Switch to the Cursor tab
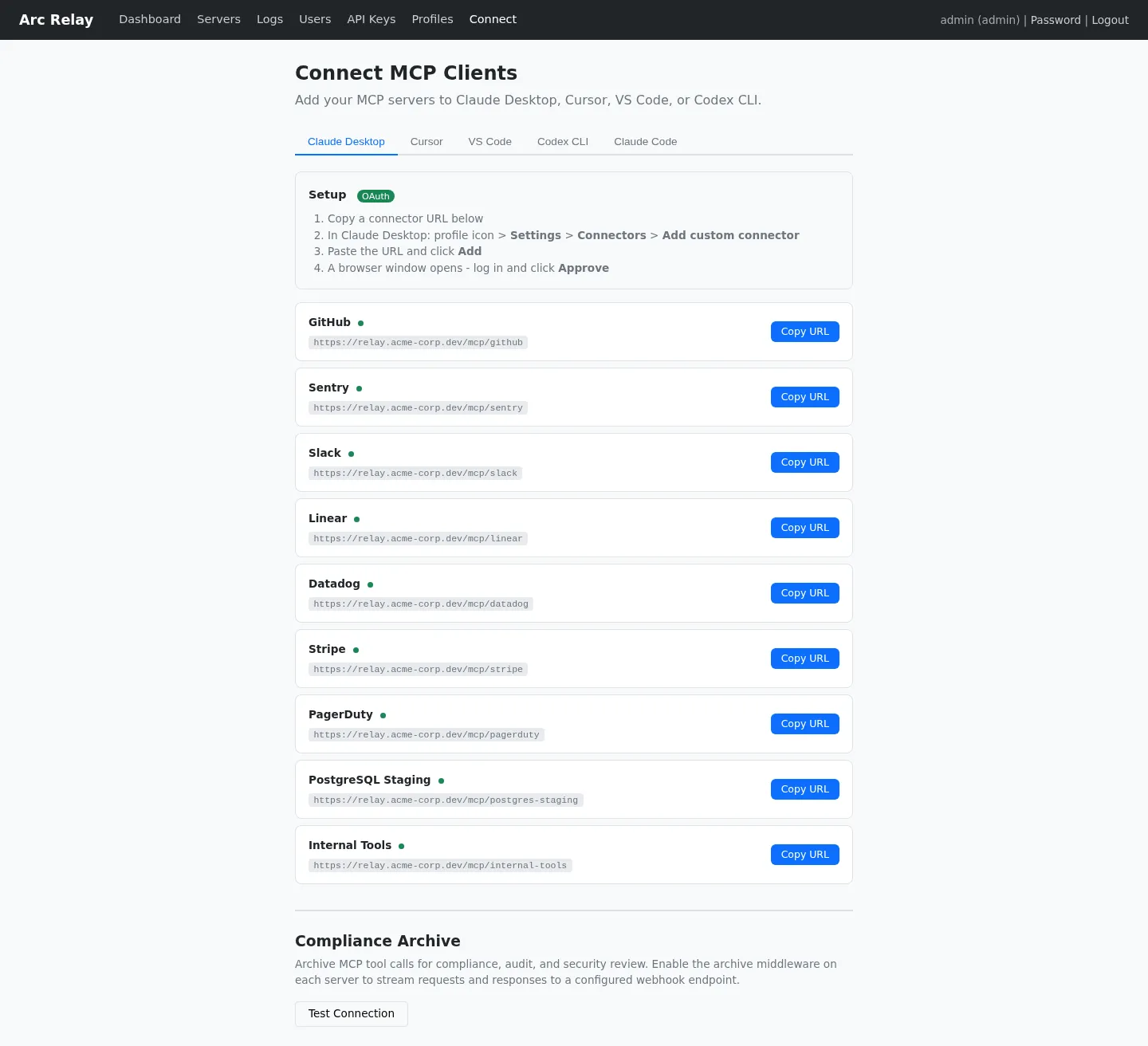The height and width of the screenshot is (1046, 1148). point(427,142)
